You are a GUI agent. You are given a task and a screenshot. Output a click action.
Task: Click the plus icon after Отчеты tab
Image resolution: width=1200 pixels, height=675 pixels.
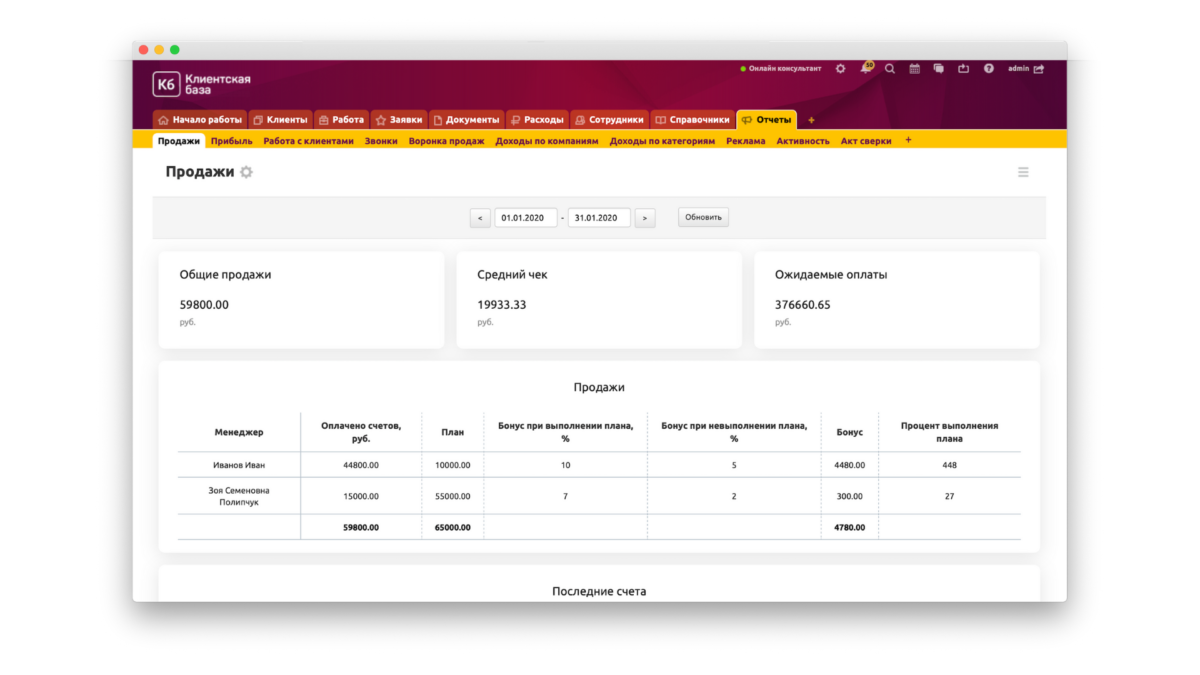pyautogui.click(x=811, y=120)
